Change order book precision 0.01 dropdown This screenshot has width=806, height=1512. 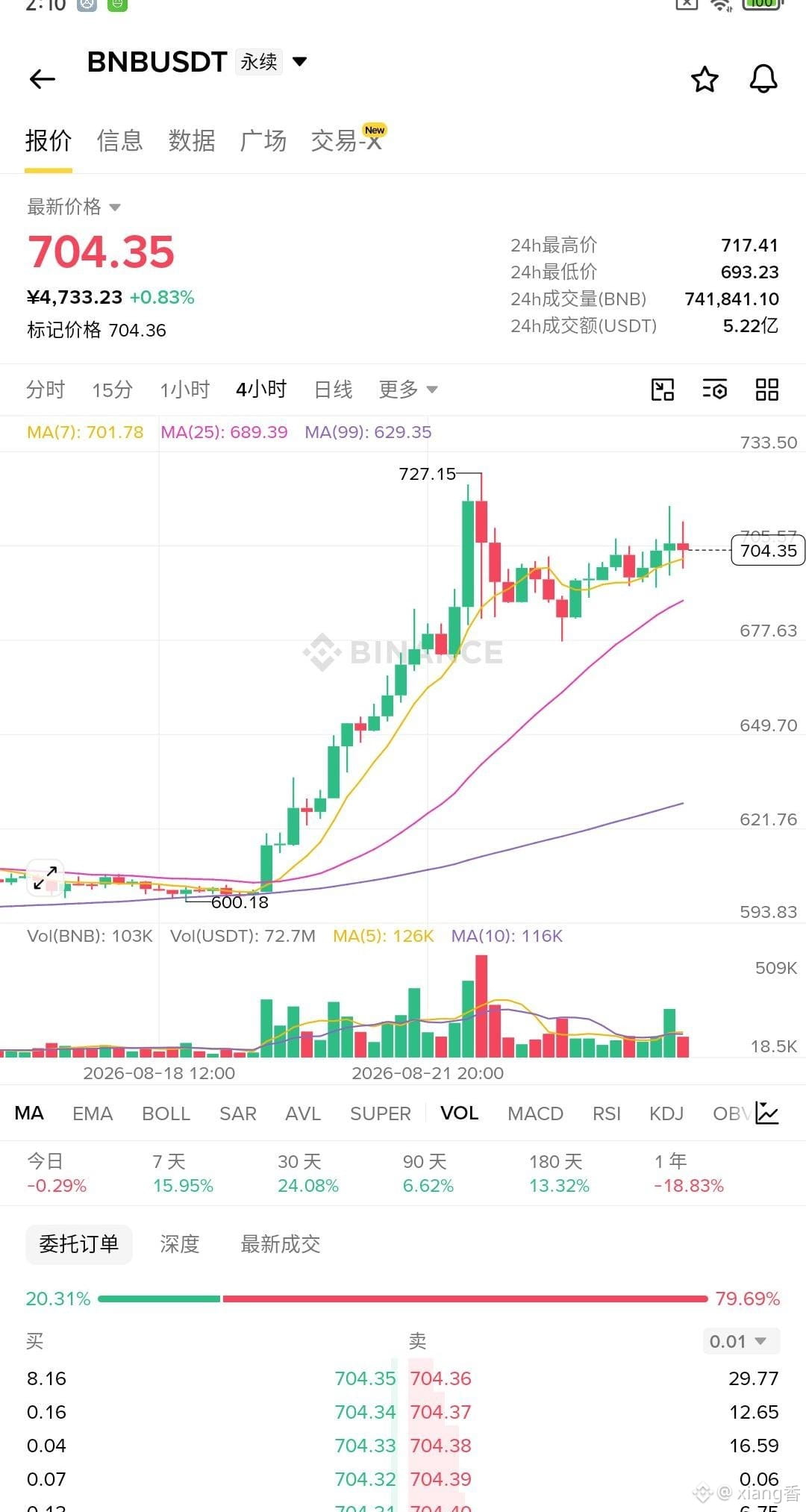coord(741,1341)
